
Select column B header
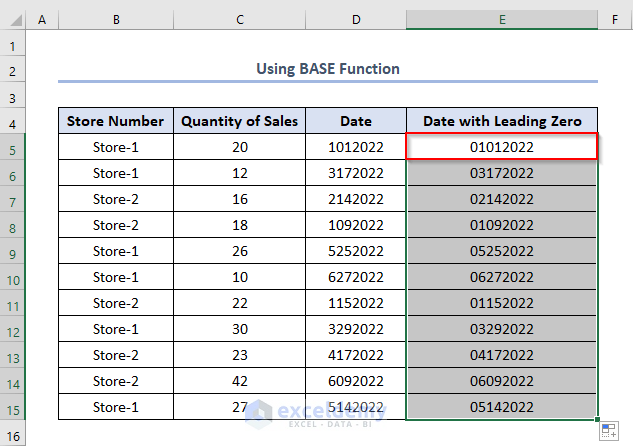tap(115, 19)
